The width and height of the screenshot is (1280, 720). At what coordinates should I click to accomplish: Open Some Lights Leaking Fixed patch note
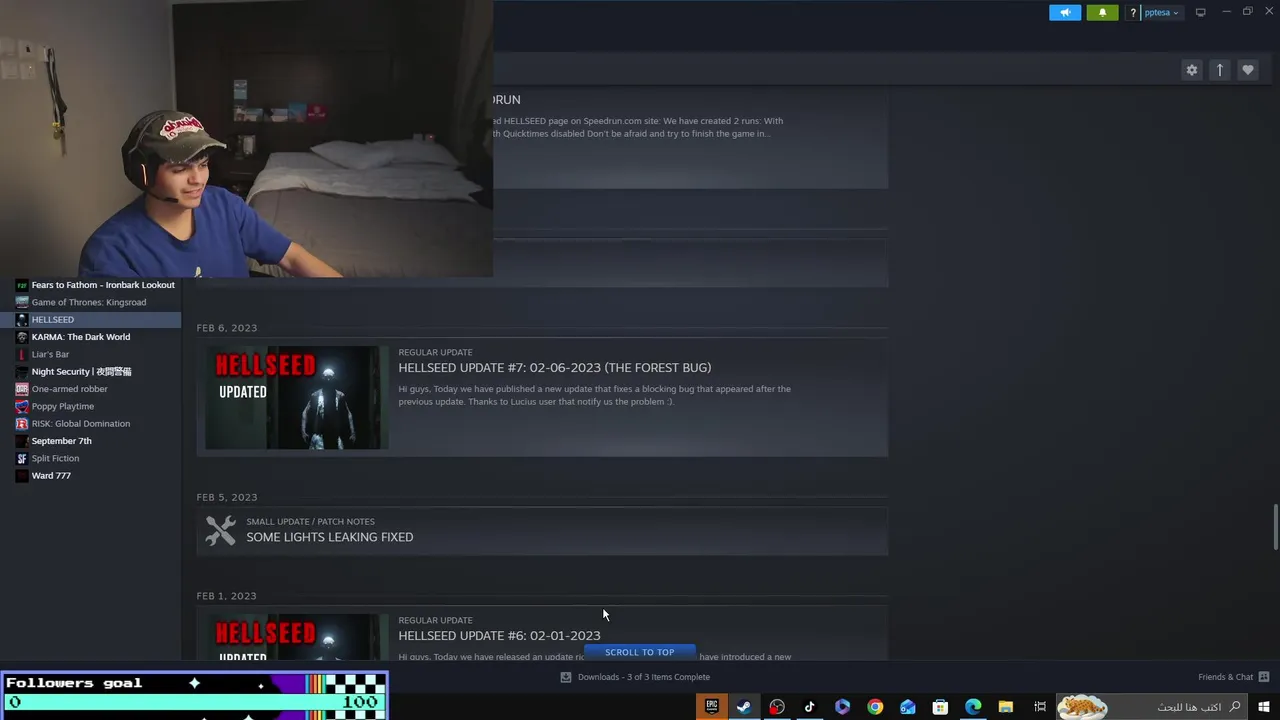click(x=329, y=537)
